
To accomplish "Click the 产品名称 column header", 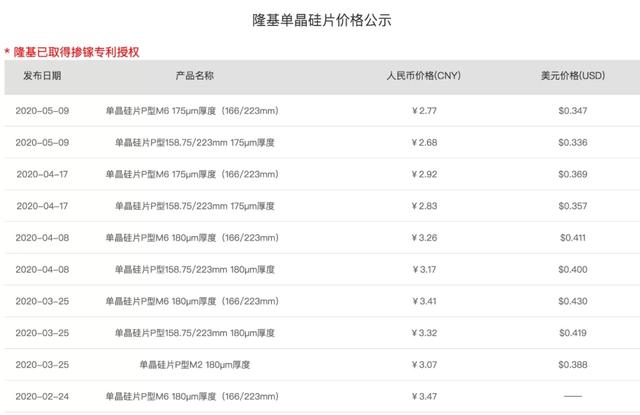I will click(194, 75).
